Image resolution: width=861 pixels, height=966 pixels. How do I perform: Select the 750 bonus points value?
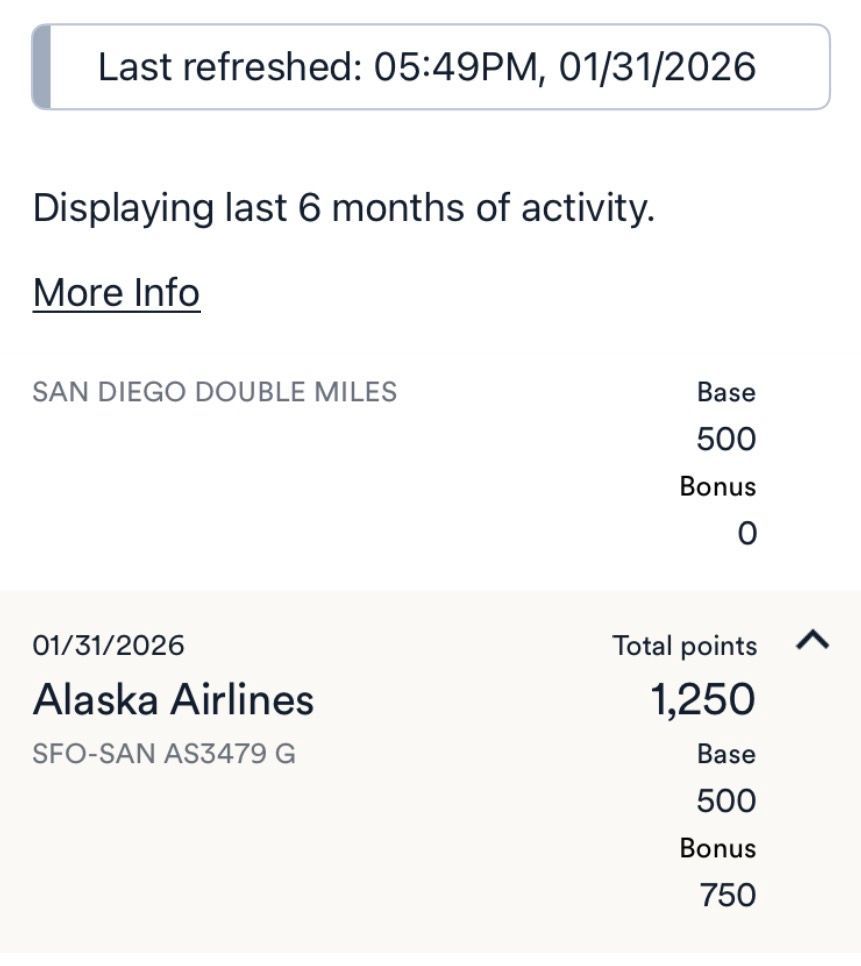[727, 895]
